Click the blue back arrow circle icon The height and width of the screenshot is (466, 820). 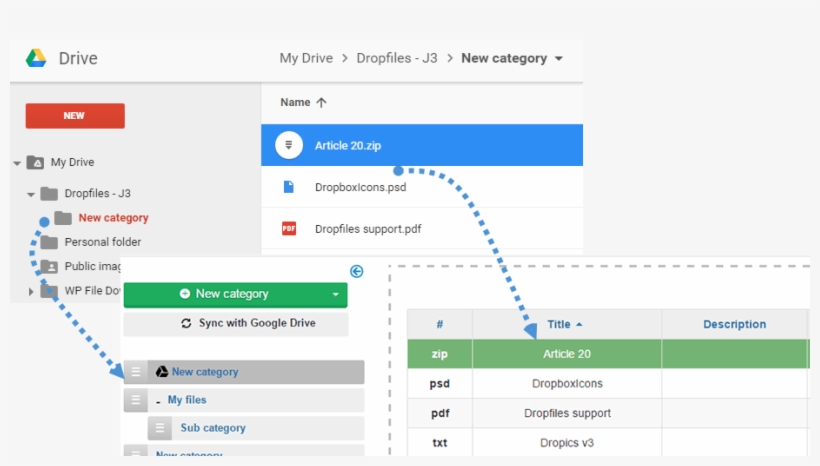pyautogui.click(x=357, y=271)
